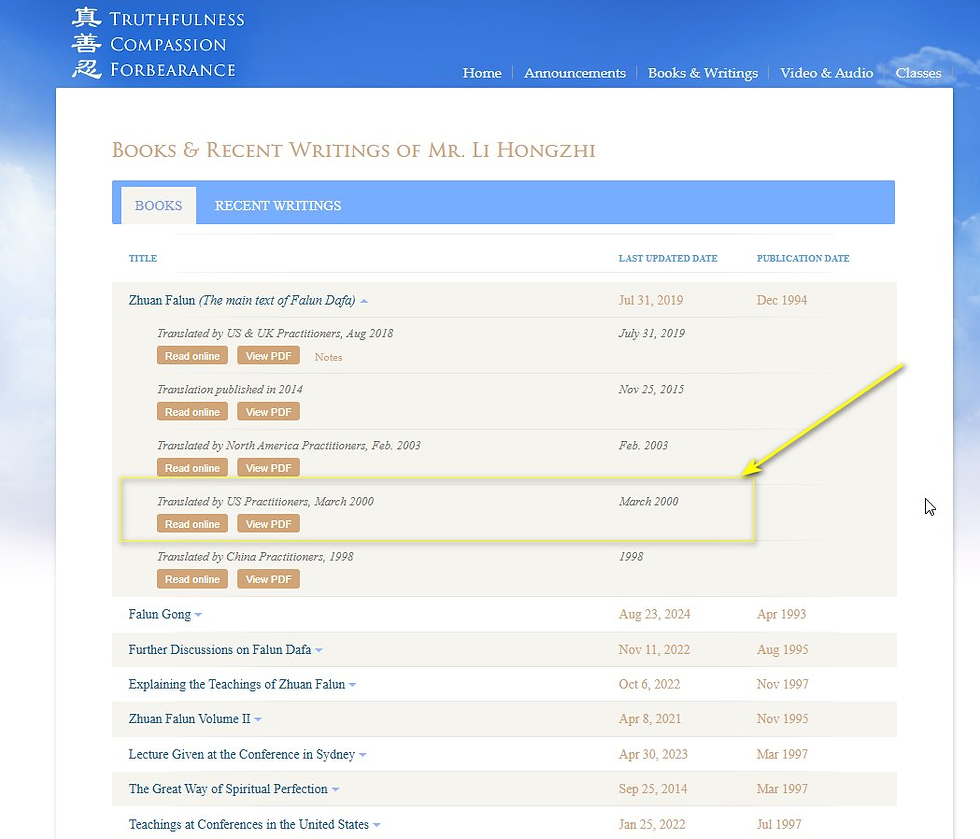
Task: Click the Apr 30, 2023 updated date
Action: (x=653, y=754)
